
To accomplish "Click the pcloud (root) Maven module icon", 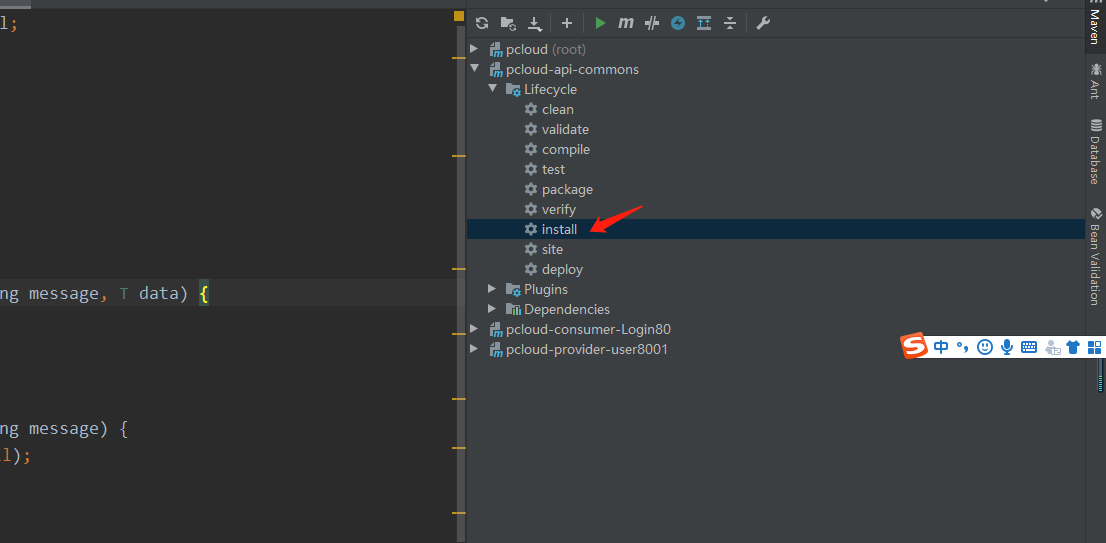I will tap(495, 49).
